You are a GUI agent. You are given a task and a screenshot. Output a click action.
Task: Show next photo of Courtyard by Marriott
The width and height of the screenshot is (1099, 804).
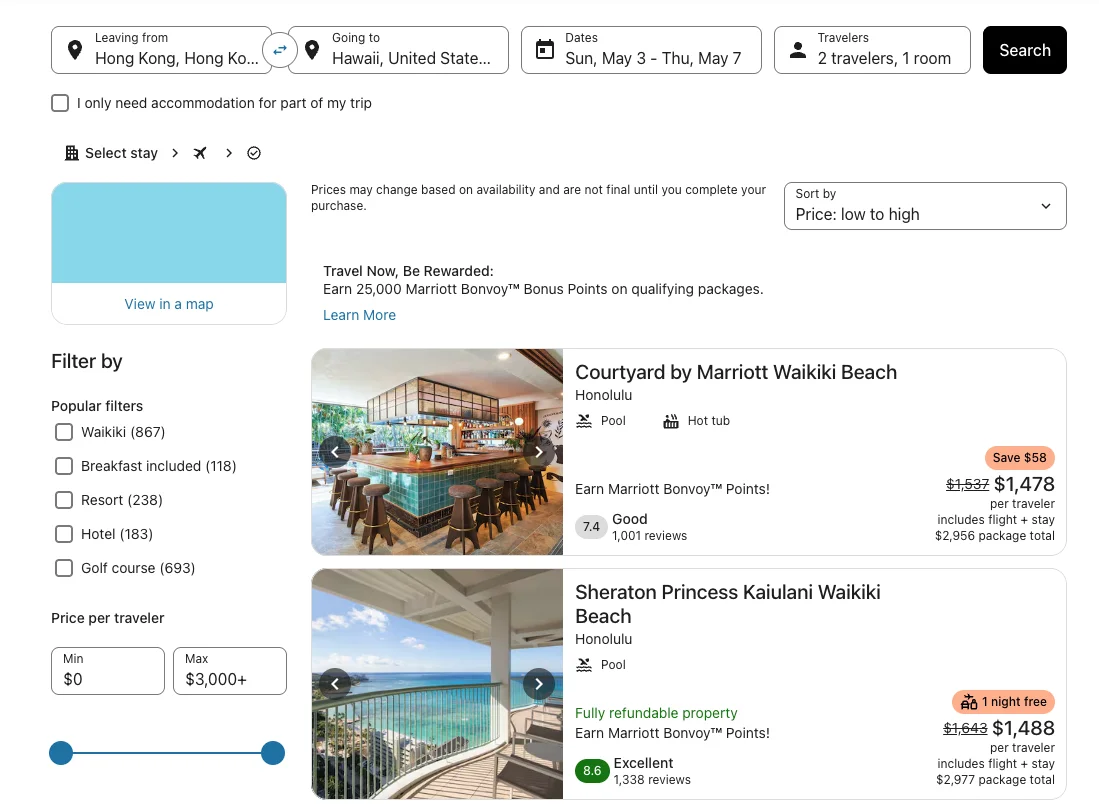[x=539, y=452]
